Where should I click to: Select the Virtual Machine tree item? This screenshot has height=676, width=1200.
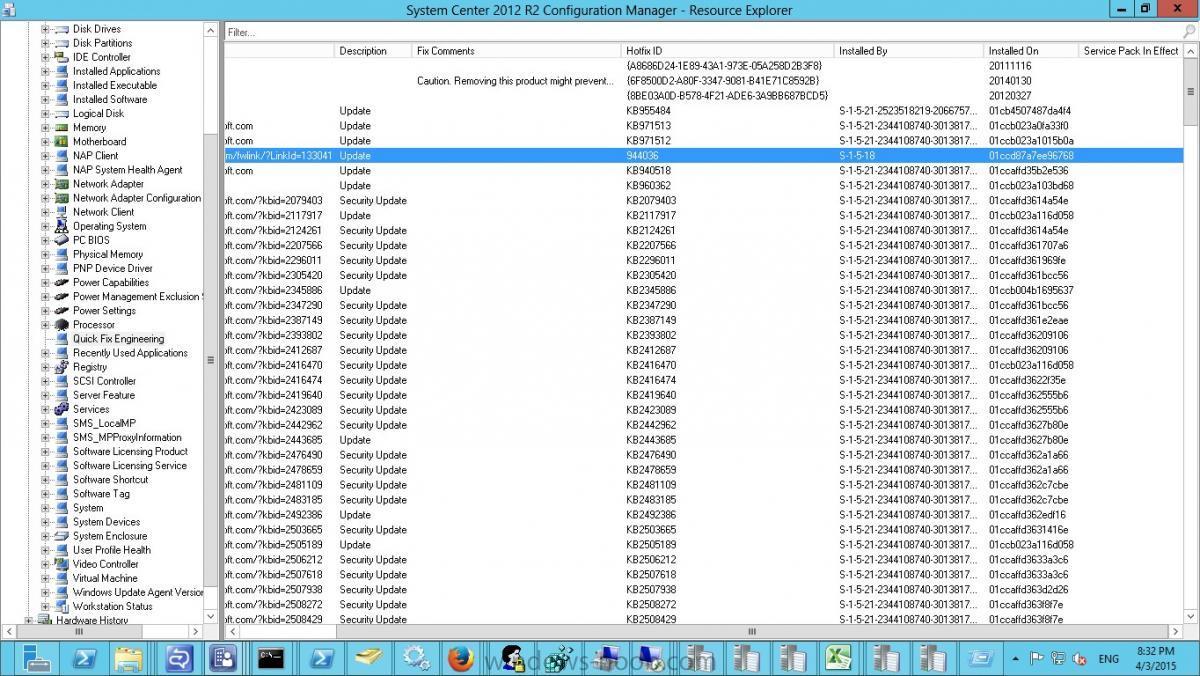pos(105,578)
